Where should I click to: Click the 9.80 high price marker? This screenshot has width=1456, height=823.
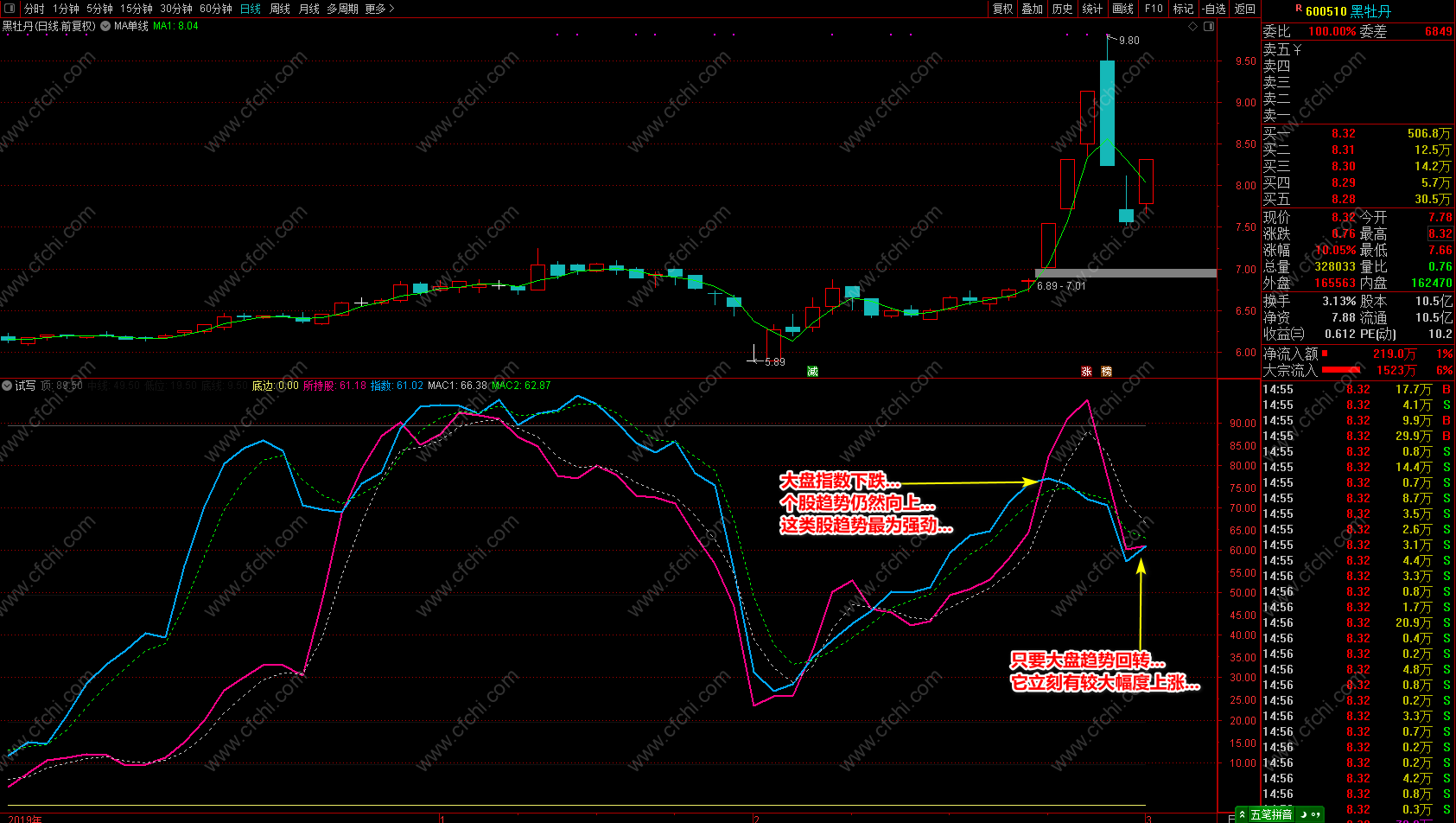click(1129, 41)
